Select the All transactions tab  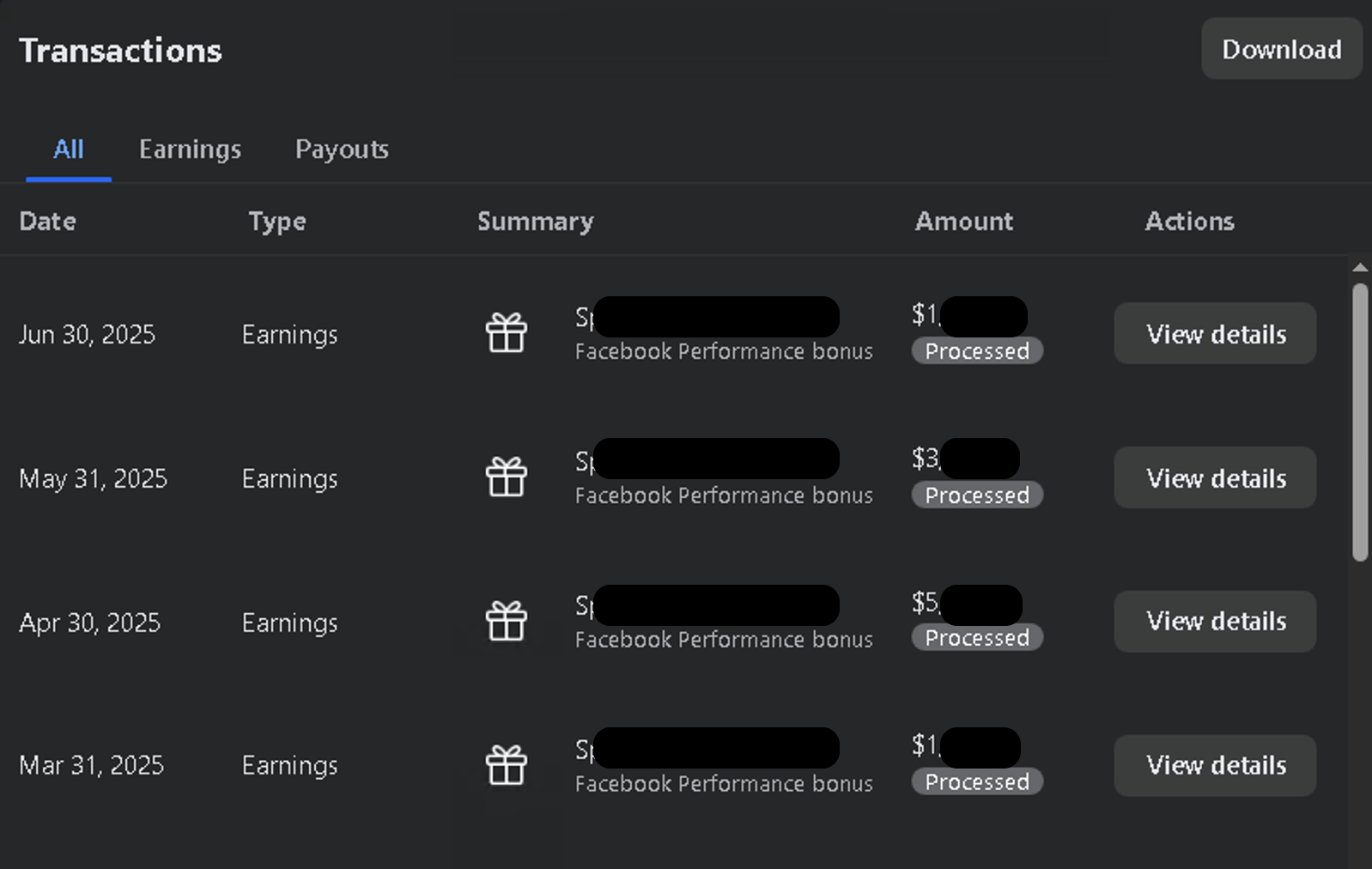pos(69,149)
